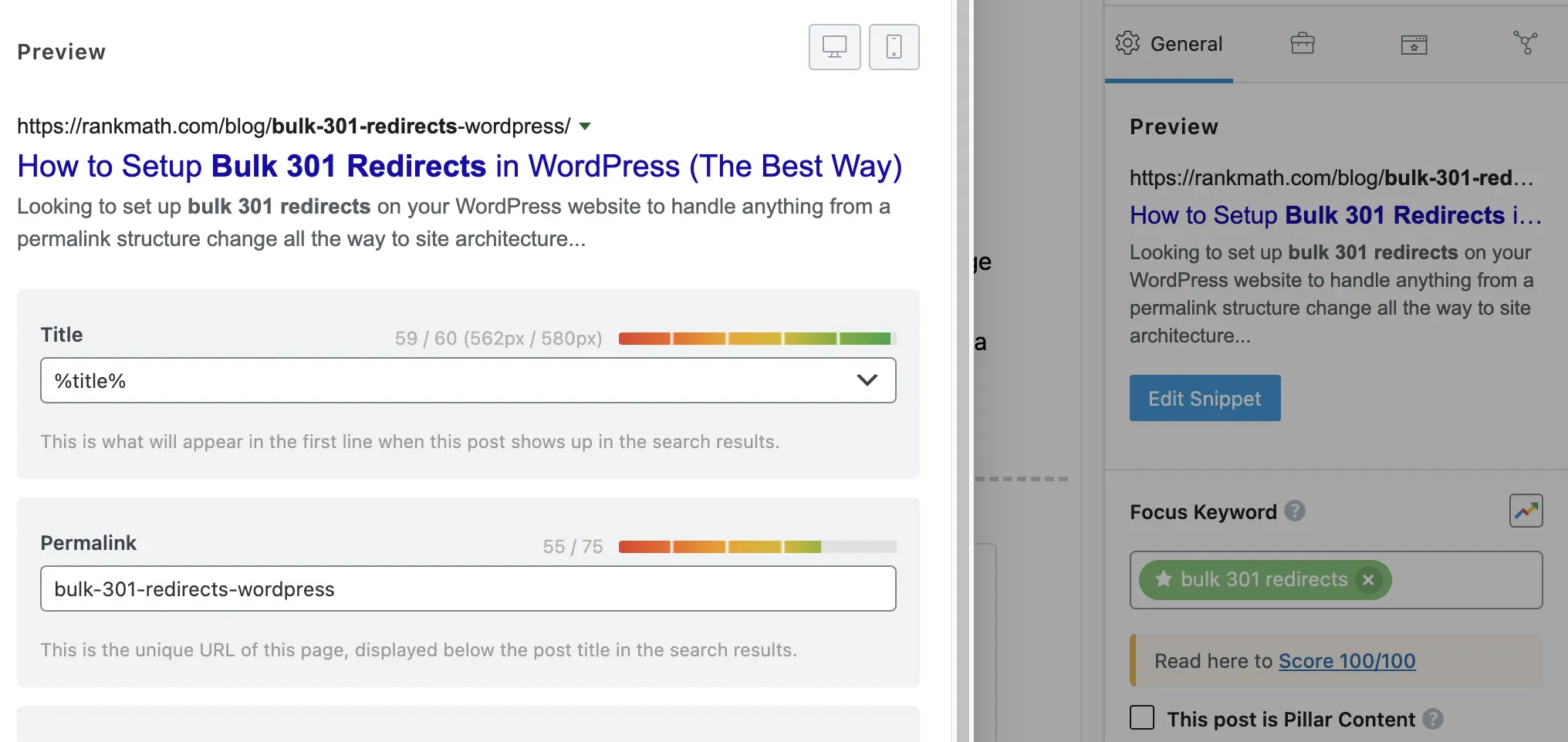1568x742 pixels.
Task: Click into the Permalink input field
Action: [x=468, y=589]
